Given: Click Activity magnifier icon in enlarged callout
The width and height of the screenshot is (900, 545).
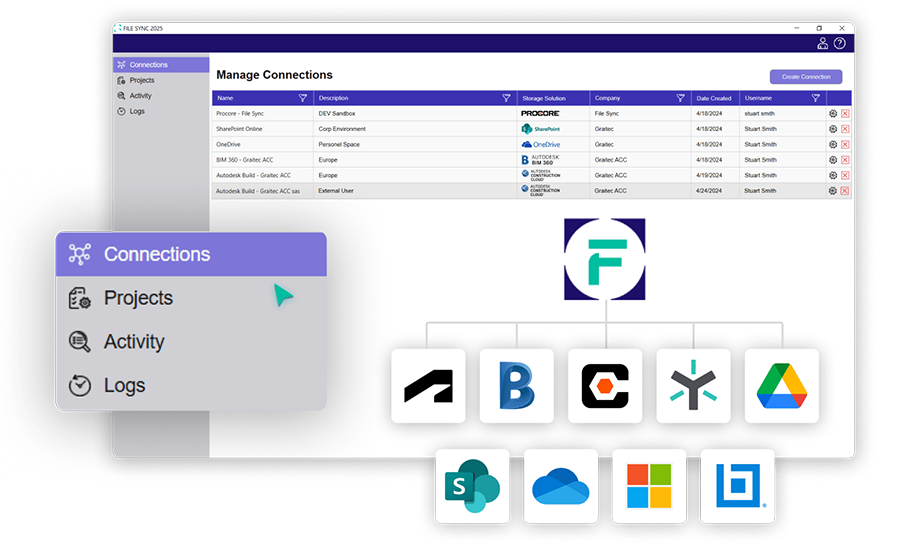Looking at the screenshot, I should 80,341.
